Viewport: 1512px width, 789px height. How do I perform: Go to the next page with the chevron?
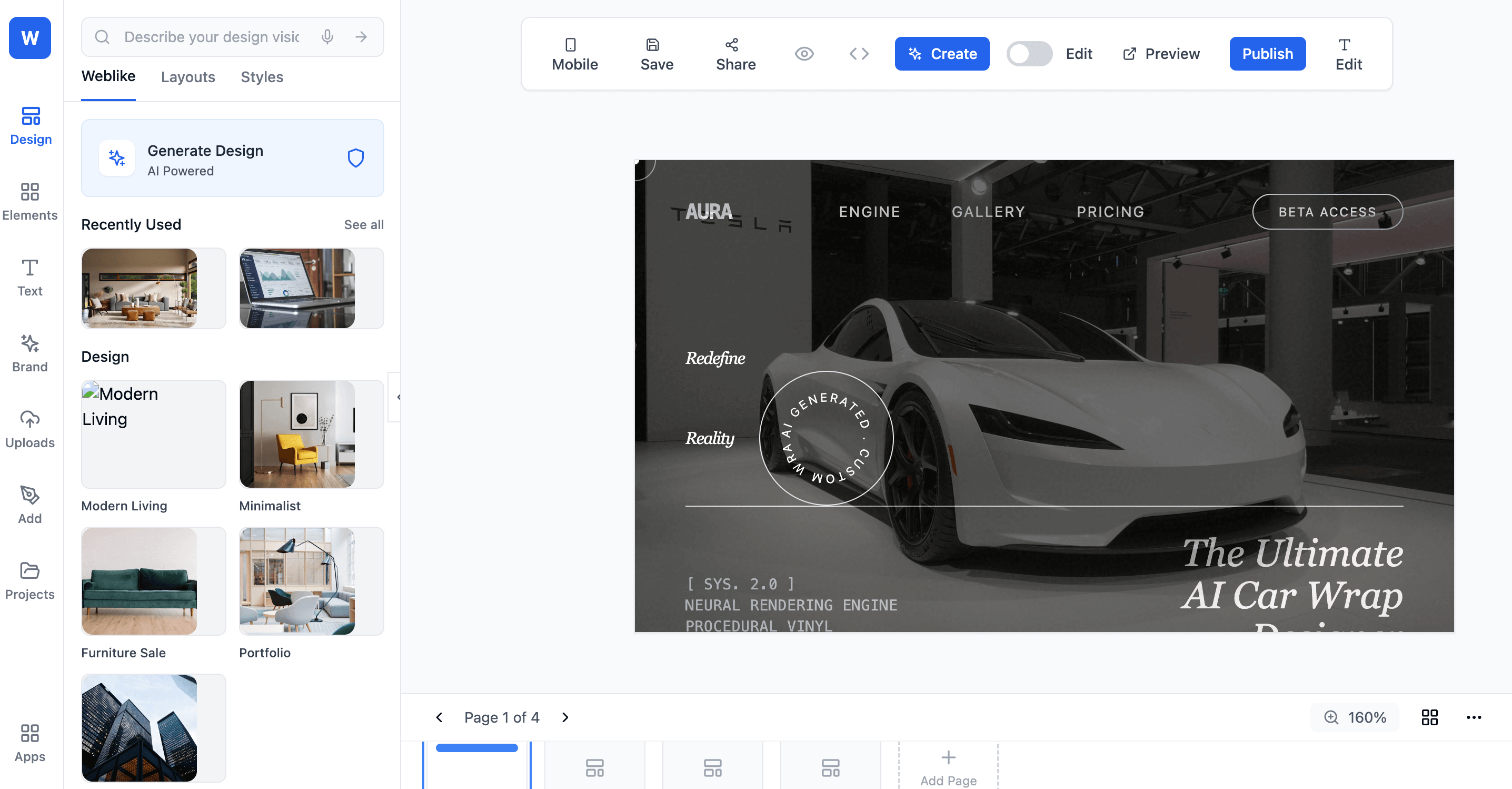[565, 717]
